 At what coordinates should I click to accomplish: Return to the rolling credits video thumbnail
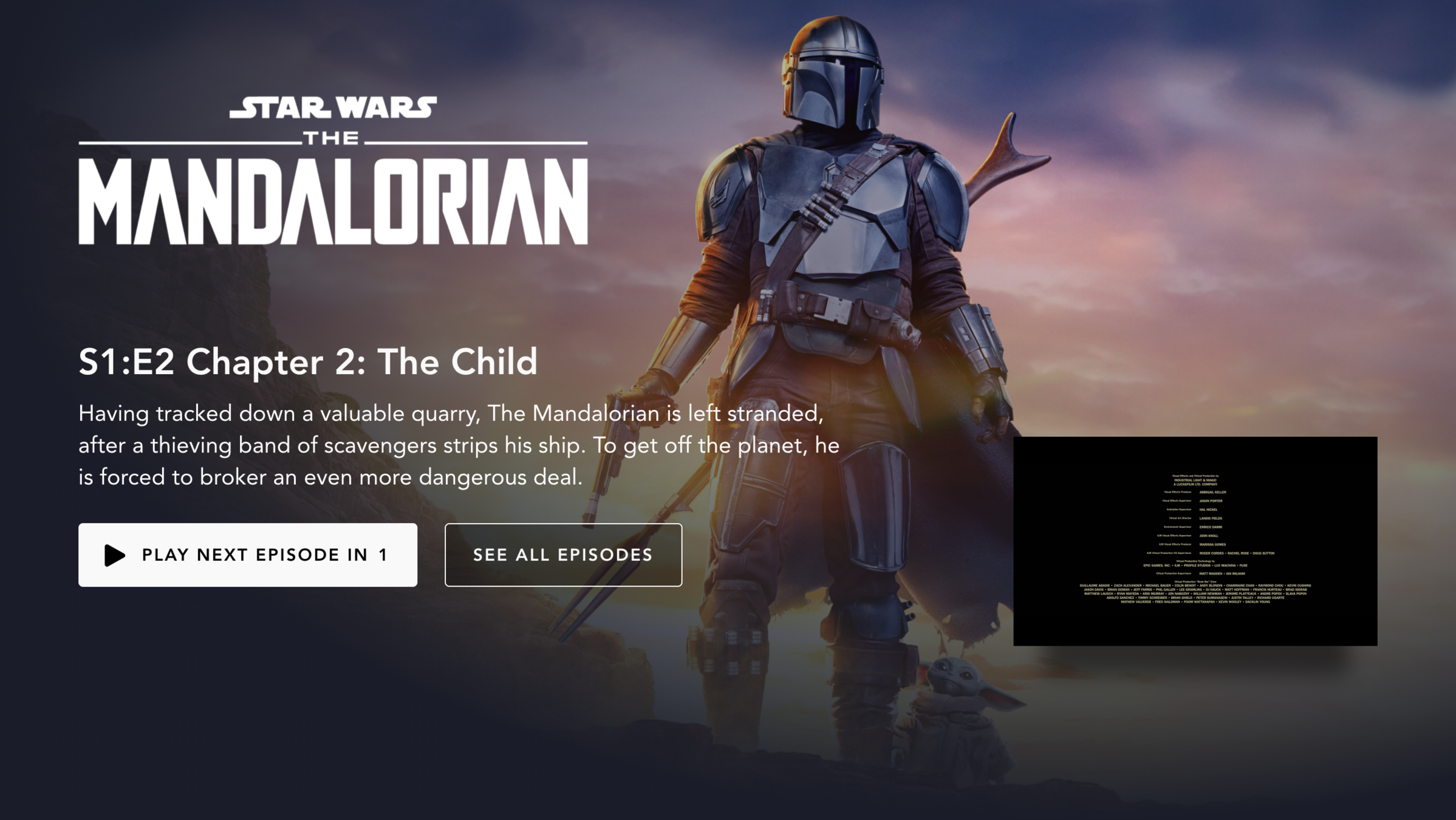click(x=1195, y=541)
